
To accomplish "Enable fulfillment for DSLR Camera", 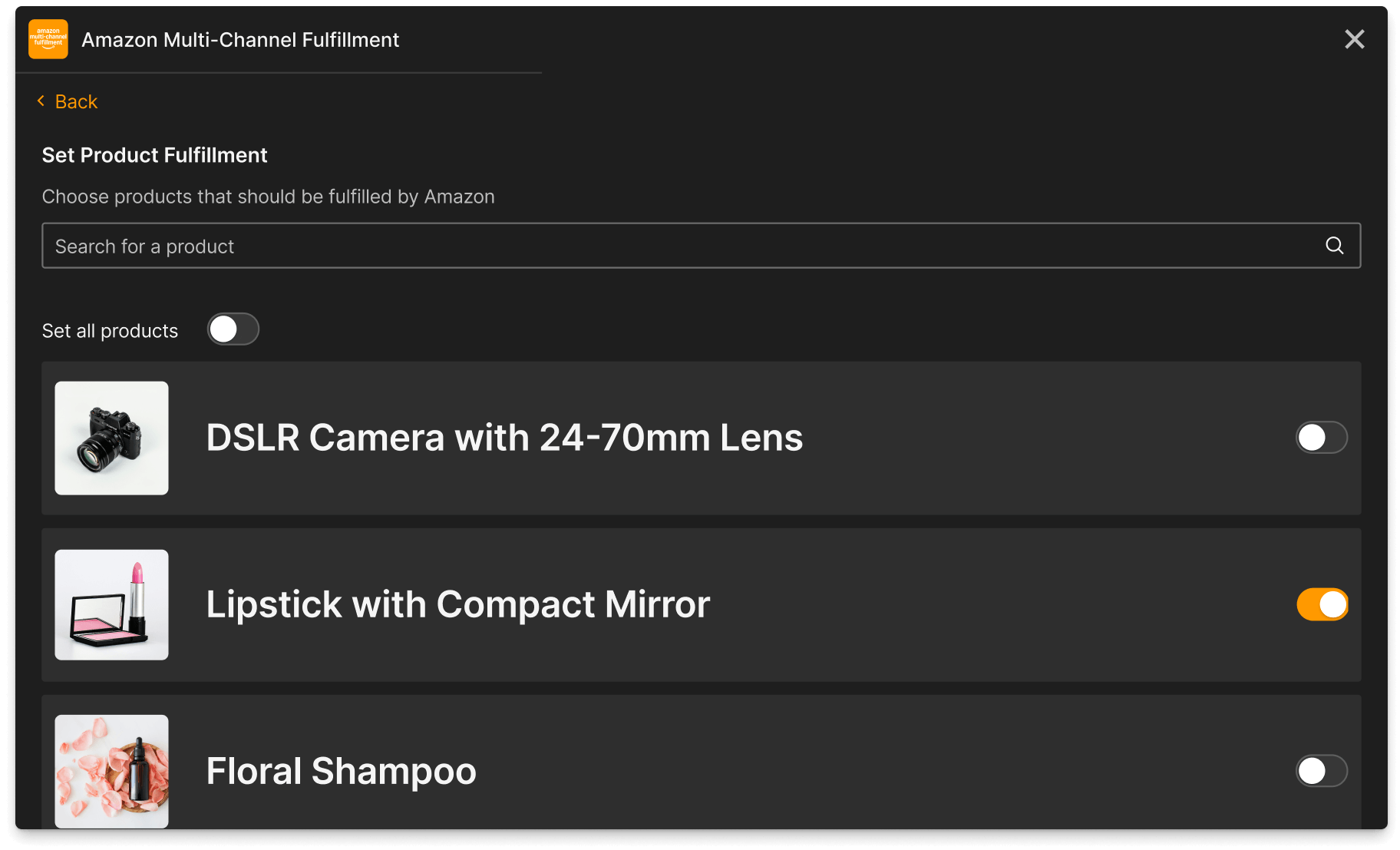I will [x=1321, y=438].
